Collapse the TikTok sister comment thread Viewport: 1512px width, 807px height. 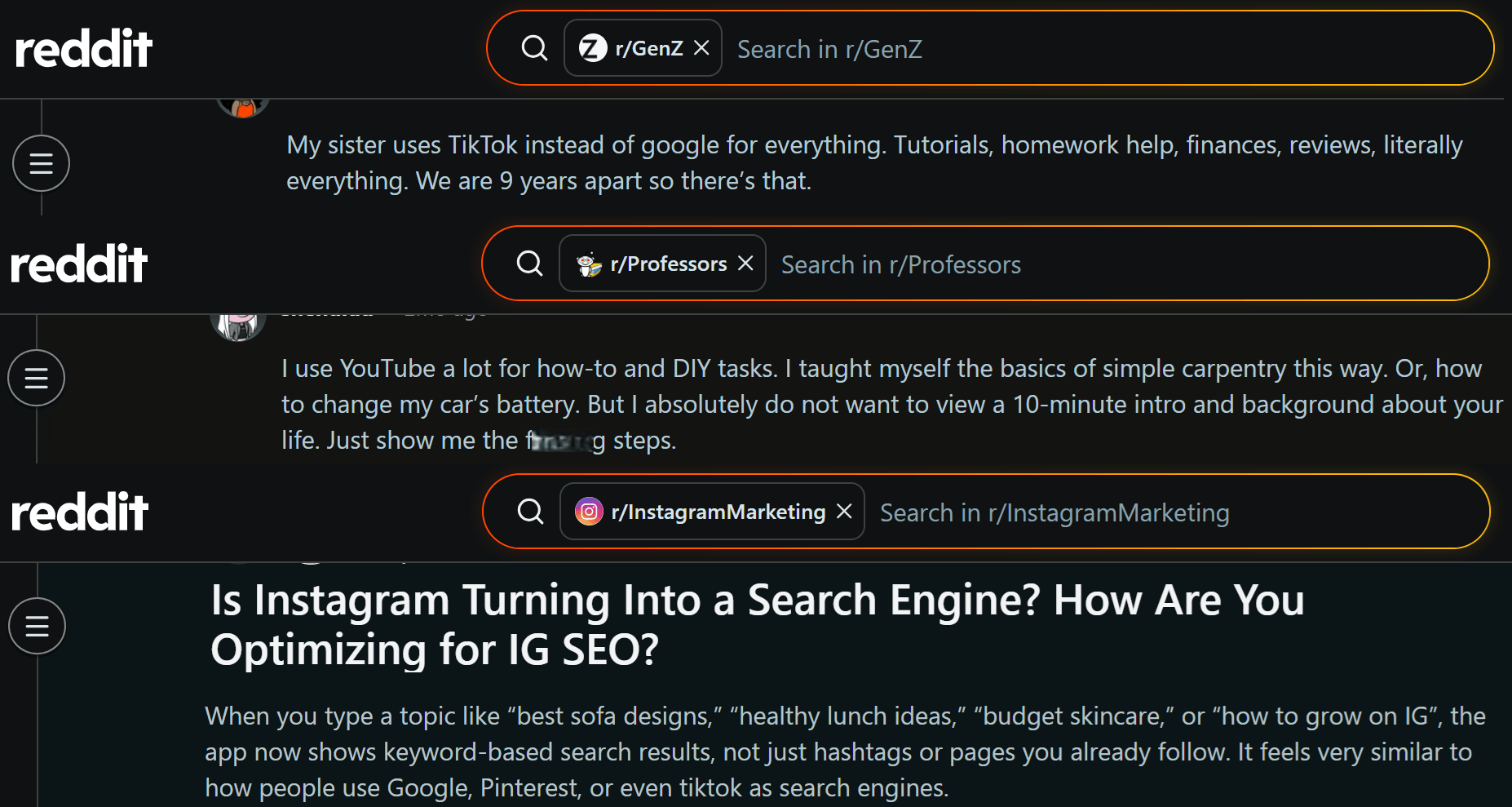tap(41, 163)
